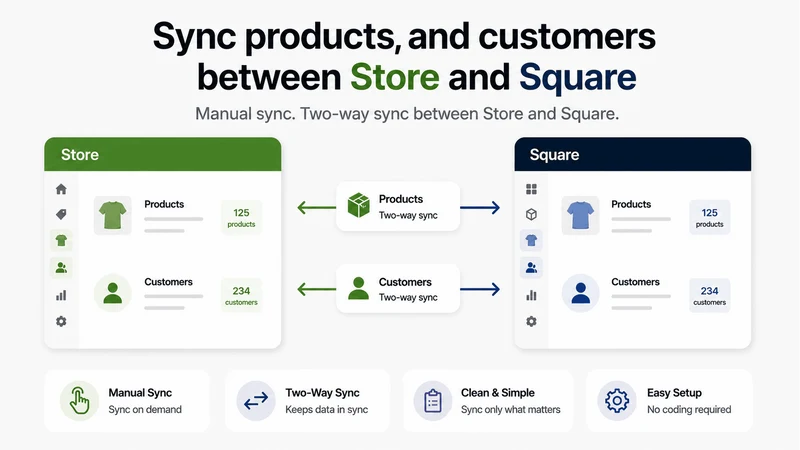This screenshot has width=800, height=450.
Task: Click the two-way arrows Two-Way Sync icon
Action: pos(256,401)
